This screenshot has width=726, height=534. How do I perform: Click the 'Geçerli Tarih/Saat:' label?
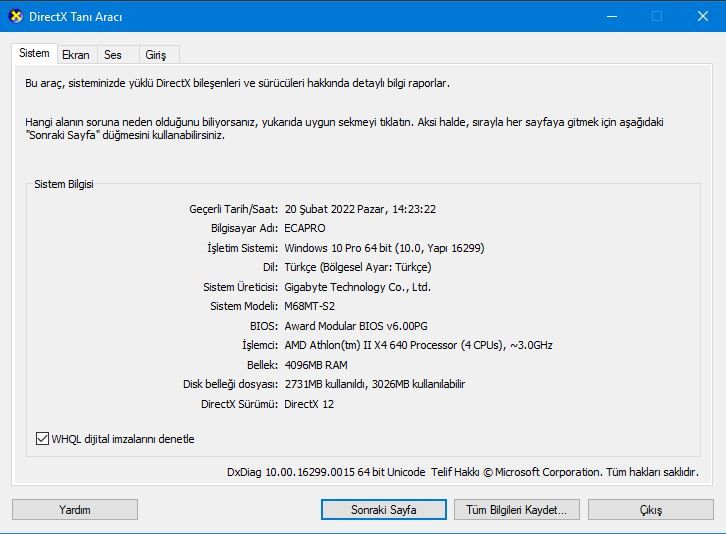(x=233, y=209)
